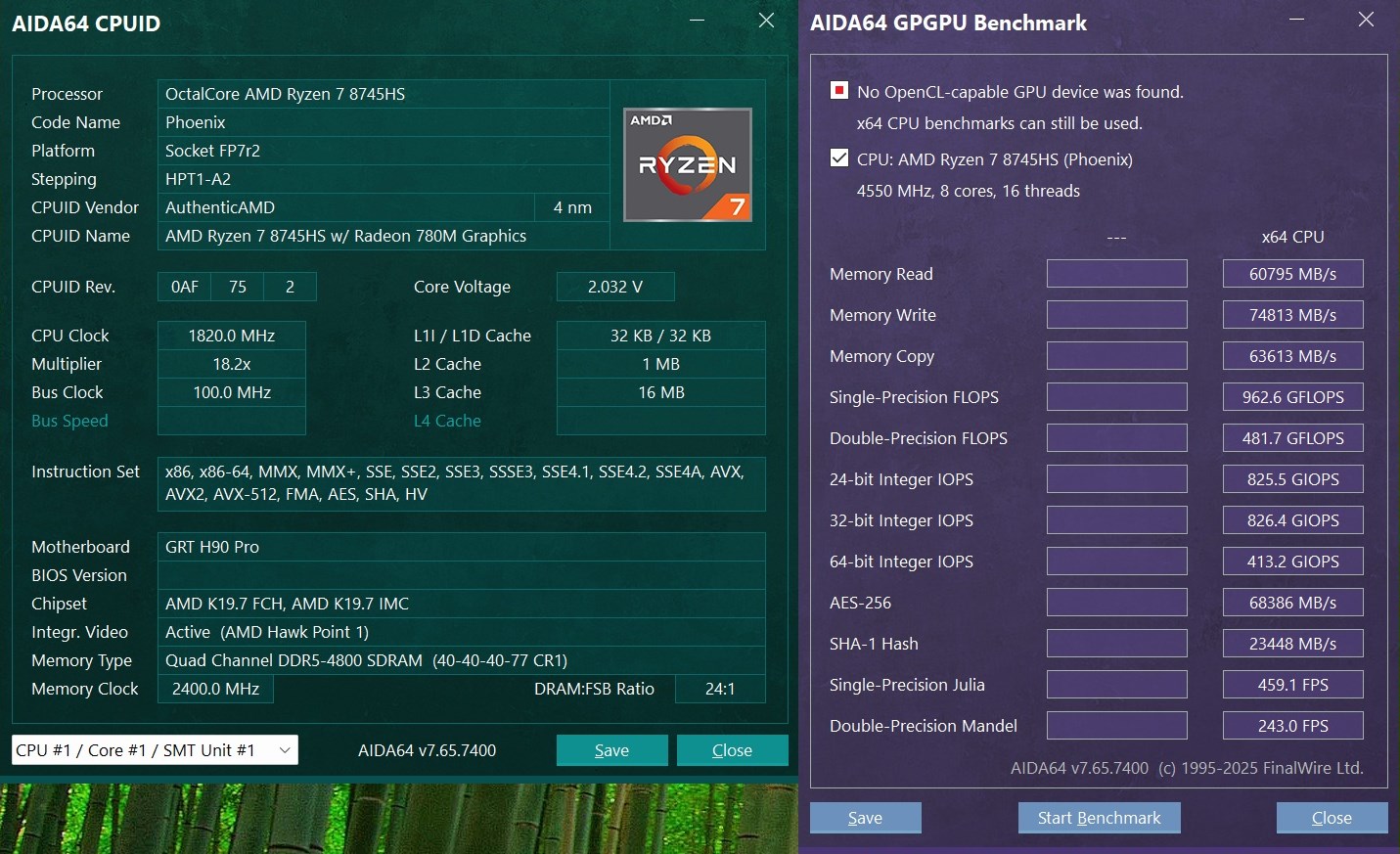Close GPGPU Benchmark window with X icon
Viewport: 1400px width, 854px height.
coord(1366,20)
